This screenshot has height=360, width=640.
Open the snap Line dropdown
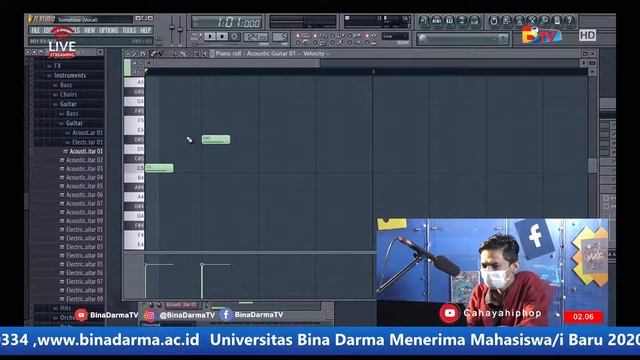pyautogui.click(x=395, y=36)
